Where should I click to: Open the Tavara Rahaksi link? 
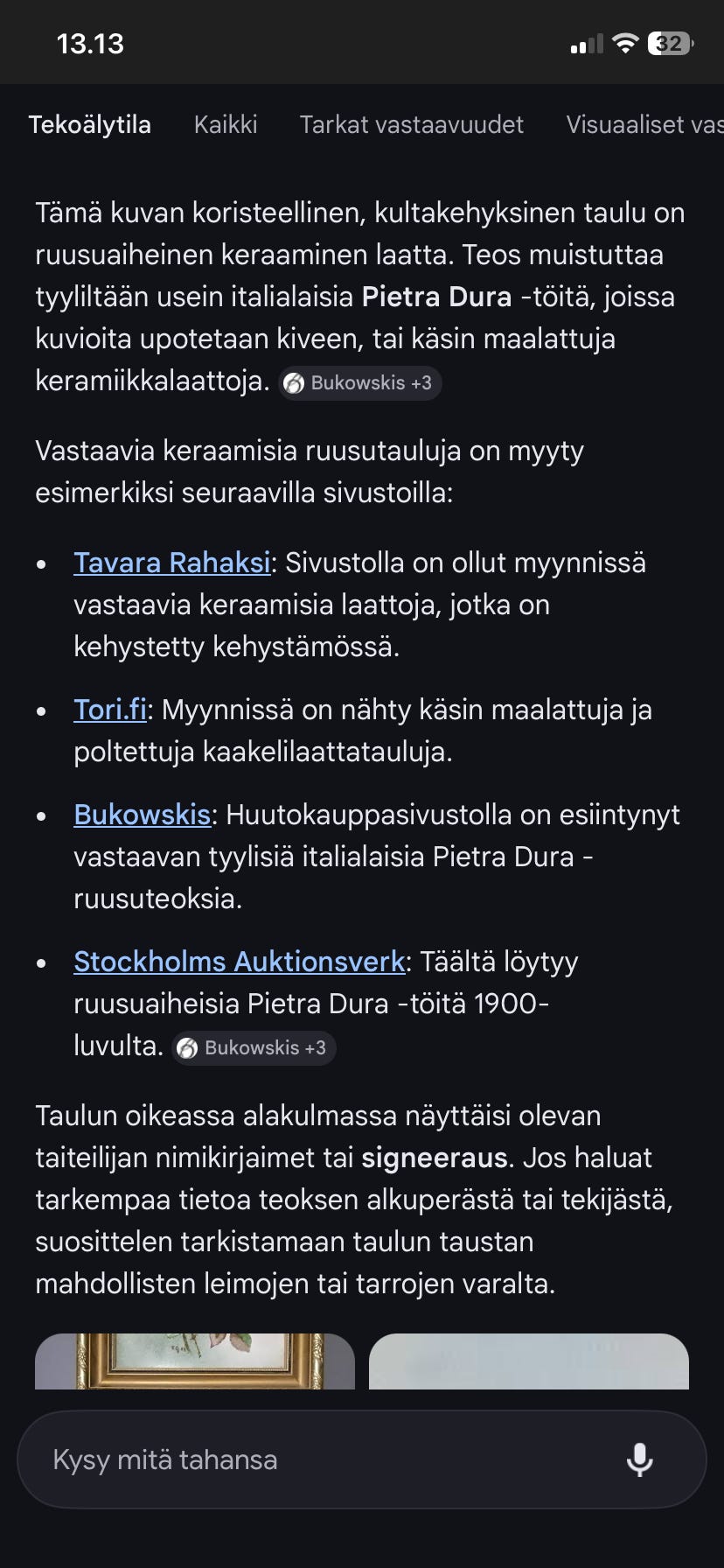click(x=171, y=563)
